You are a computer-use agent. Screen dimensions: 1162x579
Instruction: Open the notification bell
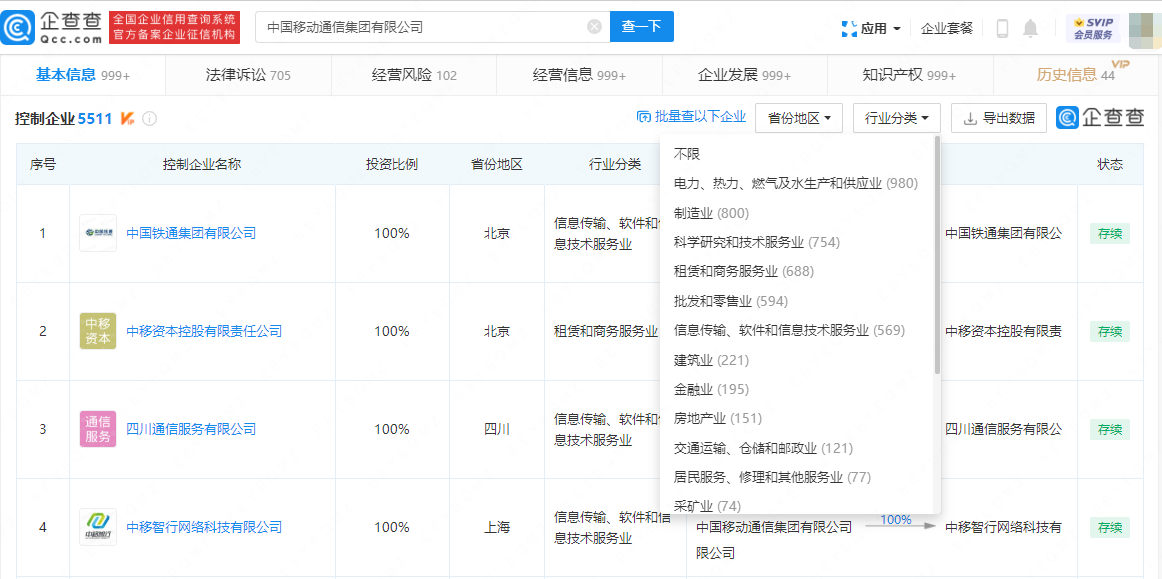(1031, 28)
